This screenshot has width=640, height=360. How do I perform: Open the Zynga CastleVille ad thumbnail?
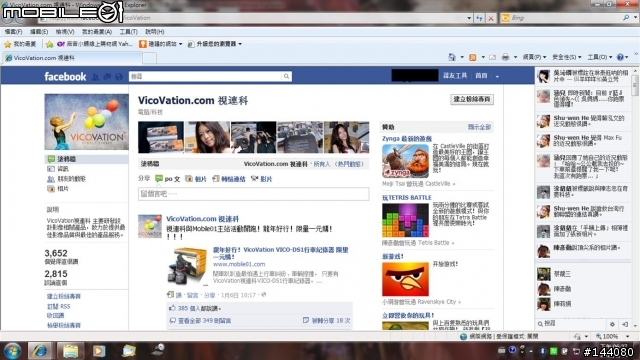pos(405,160)
